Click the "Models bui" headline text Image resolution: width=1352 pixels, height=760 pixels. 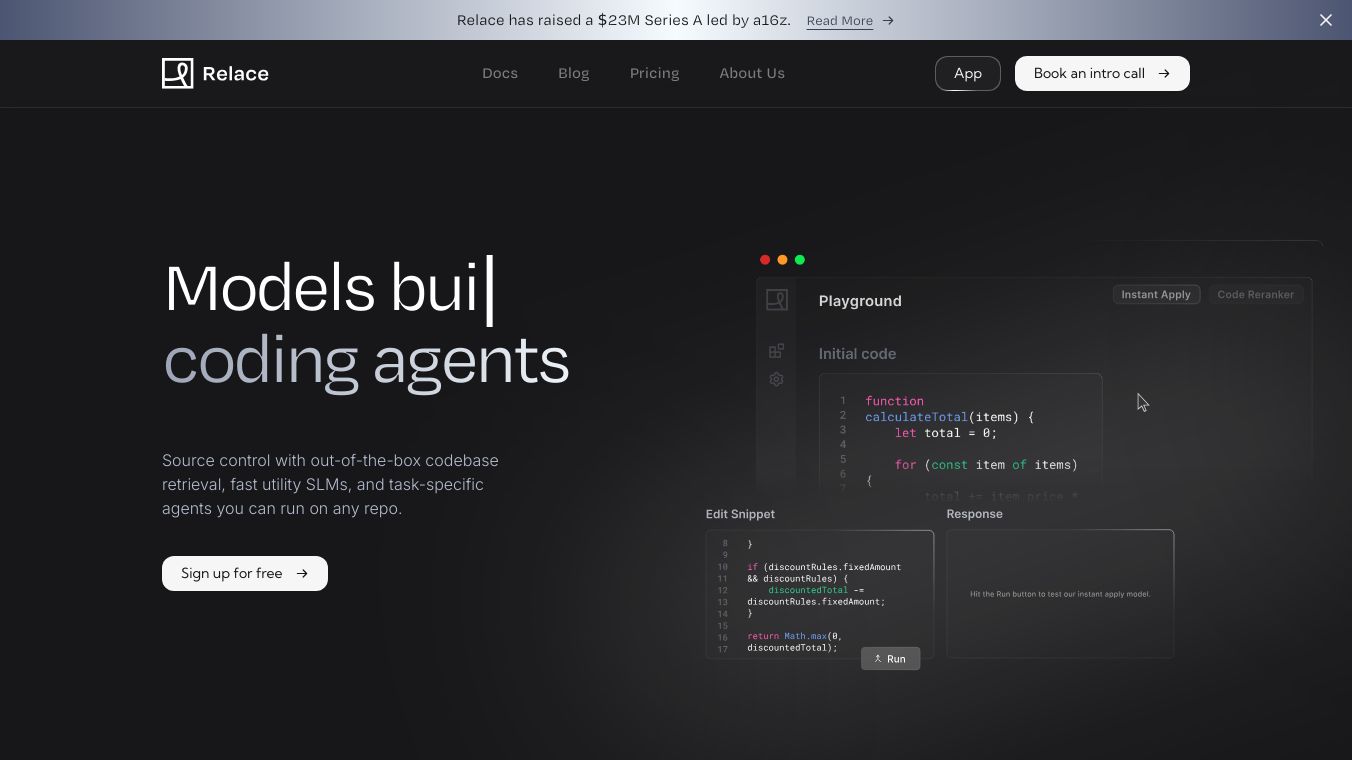[x=322, y=288]
